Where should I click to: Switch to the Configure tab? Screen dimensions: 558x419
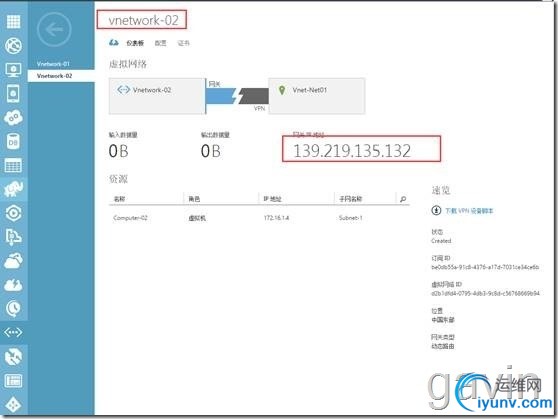(x=160, y=43)
